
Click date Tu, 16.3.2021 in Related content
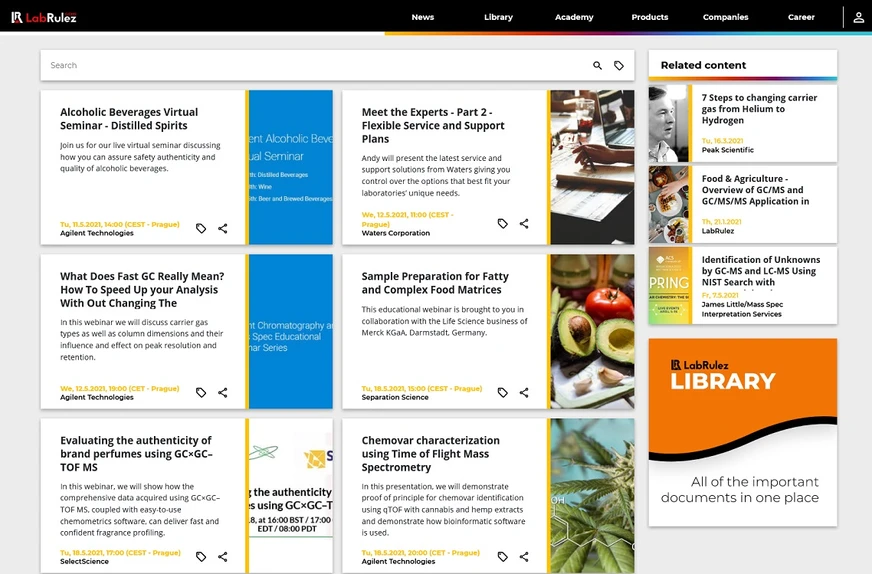tap(722, 141)
